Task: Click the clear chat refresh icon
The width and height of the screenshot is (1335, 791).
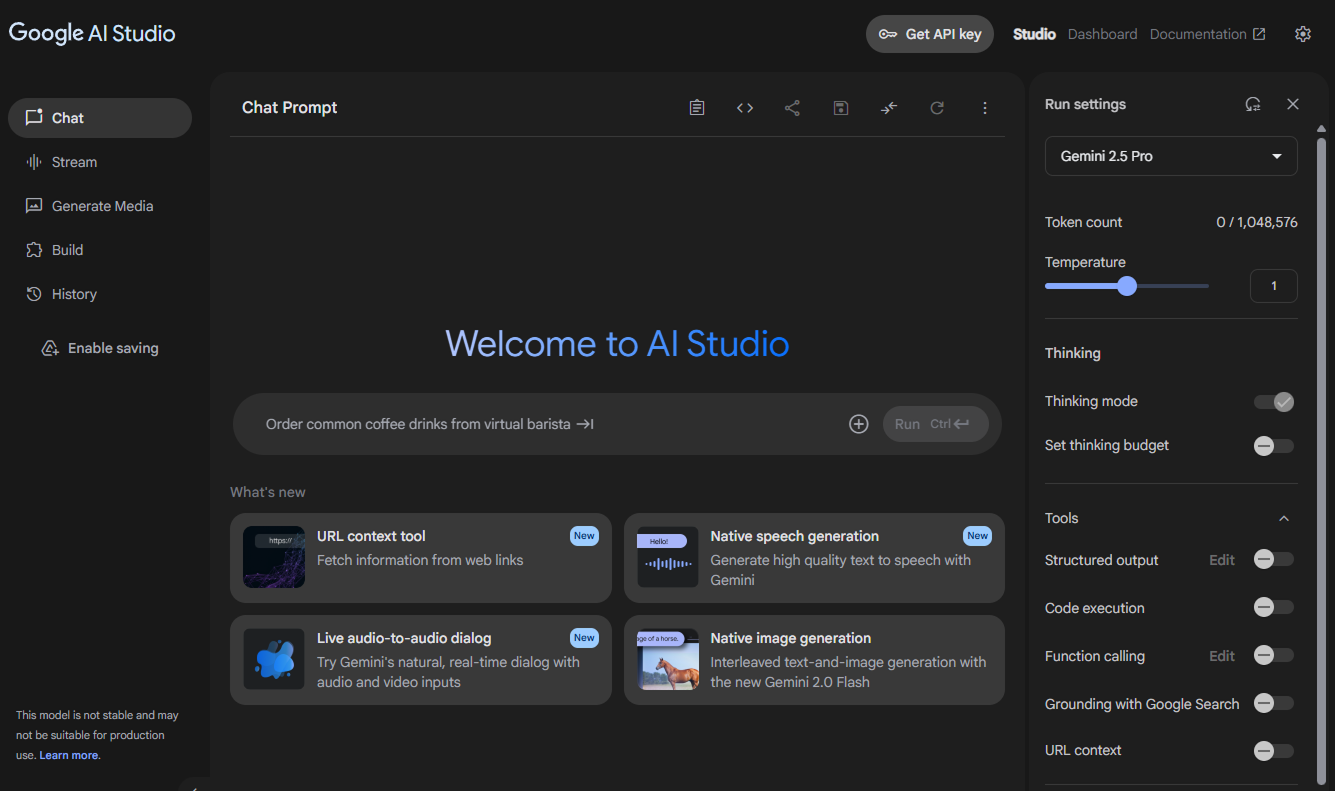Action: 937,108
